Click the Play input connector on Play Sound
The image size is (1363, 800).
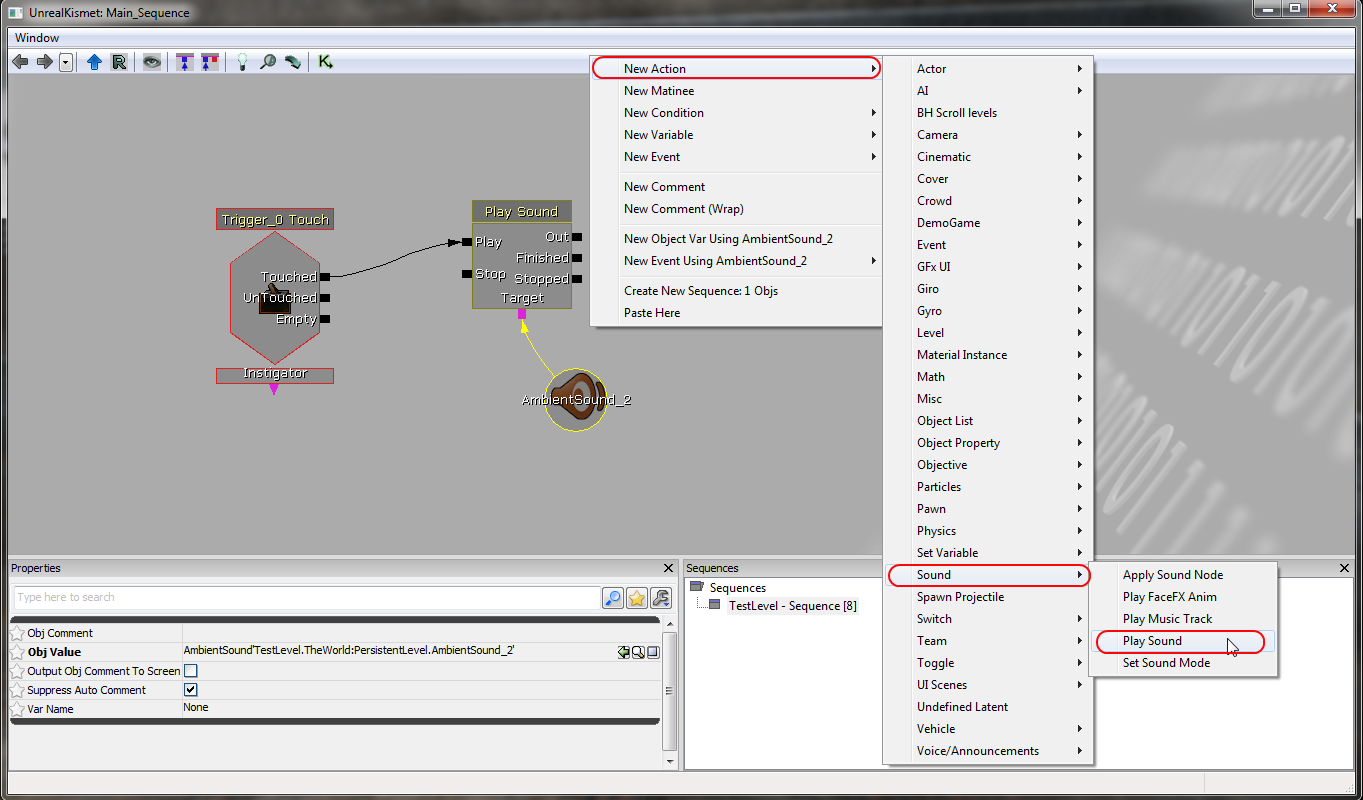pyautogui.click(x=467, y=241)
